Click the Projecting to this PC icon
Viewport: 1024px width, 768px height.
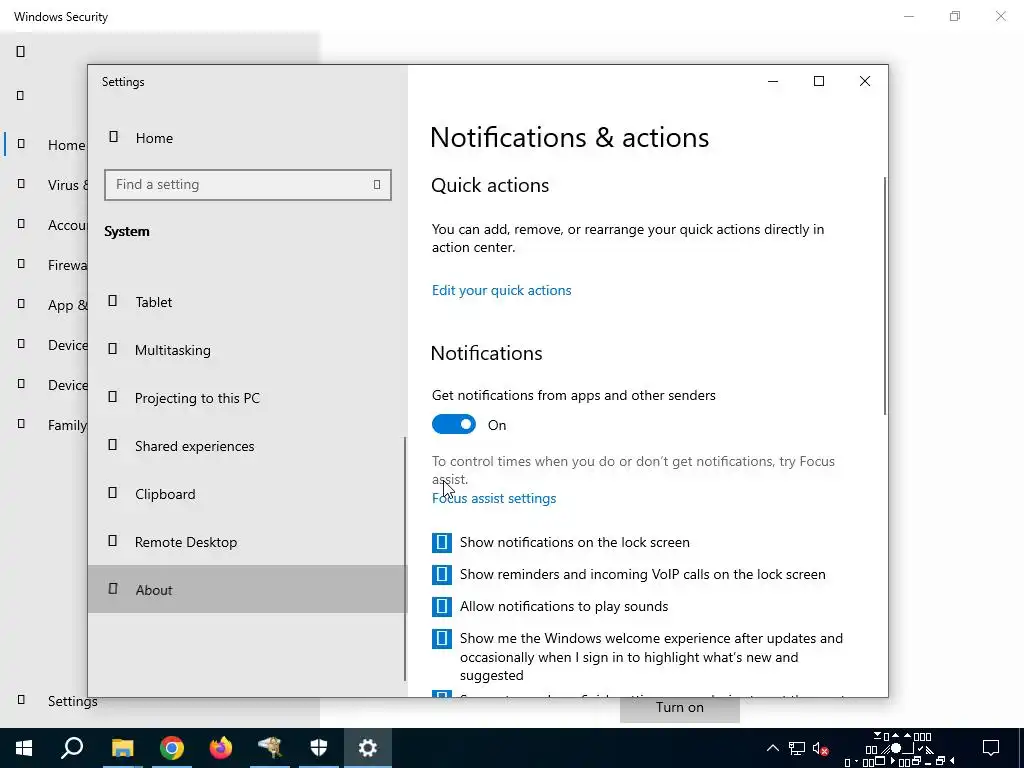coord(112,397)
